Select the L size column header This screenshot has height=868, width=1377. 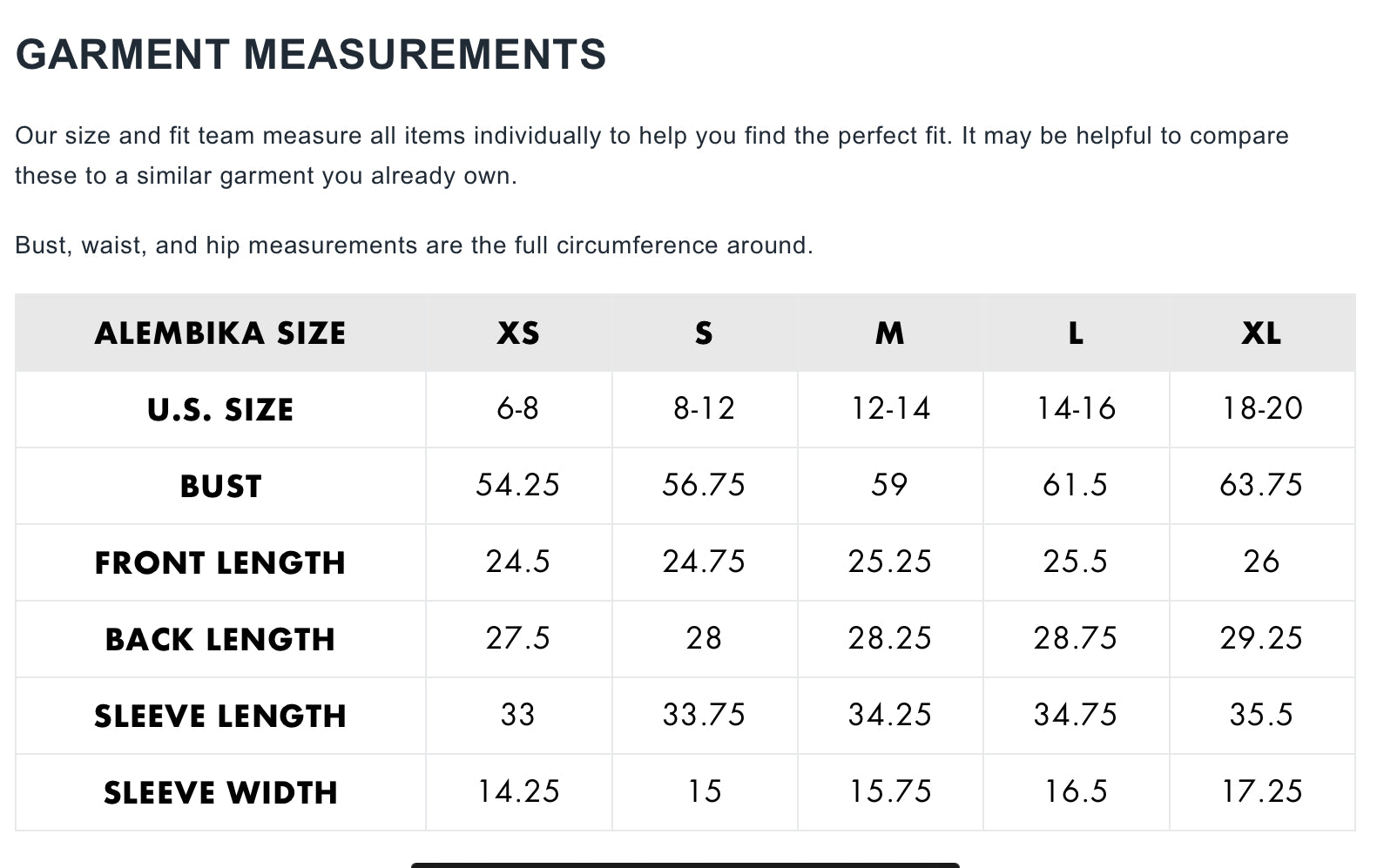coord(1076,333)
